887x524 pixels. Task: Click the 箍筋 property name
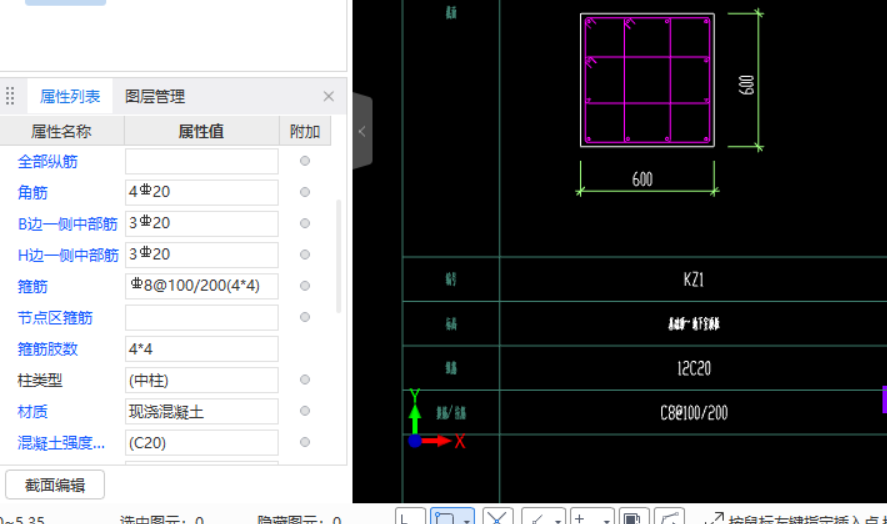(x=32, y=286)
